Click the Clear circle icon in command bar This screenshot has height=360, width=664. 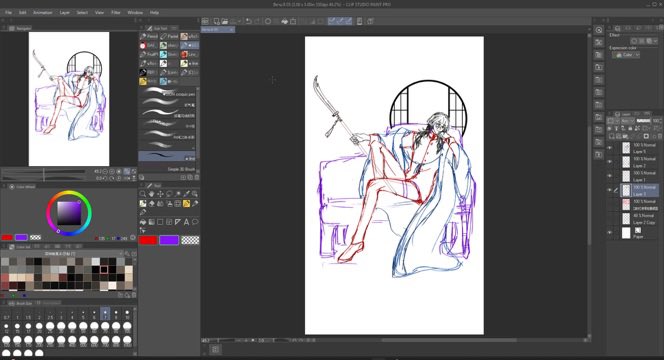tap(268, 21)
